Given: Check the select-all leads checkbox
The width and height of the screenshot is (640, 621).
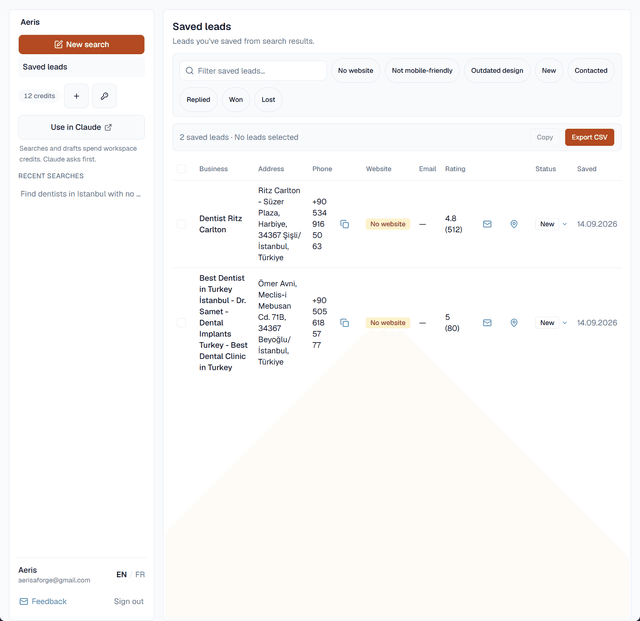Looking at the screenshot, I should [181, 169].
